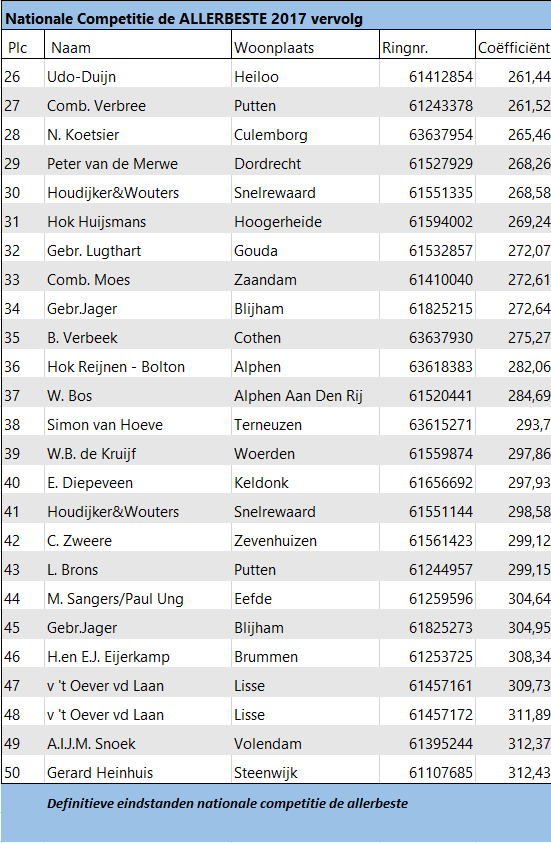This screenshot has width=551, height=843.
Task: Click the Dordrecht cell
Action: click(x=305, y=161)
